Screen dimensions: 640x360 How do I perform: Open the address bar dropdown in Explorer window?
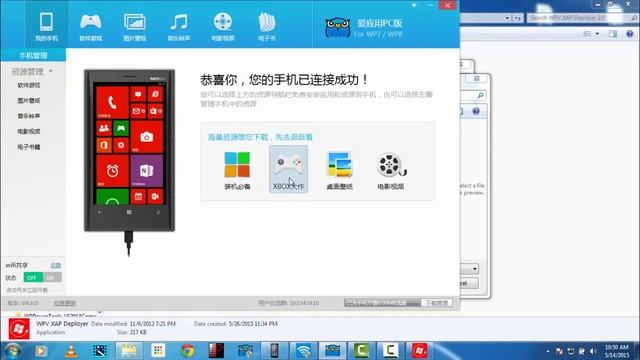[x=507, y=18]
